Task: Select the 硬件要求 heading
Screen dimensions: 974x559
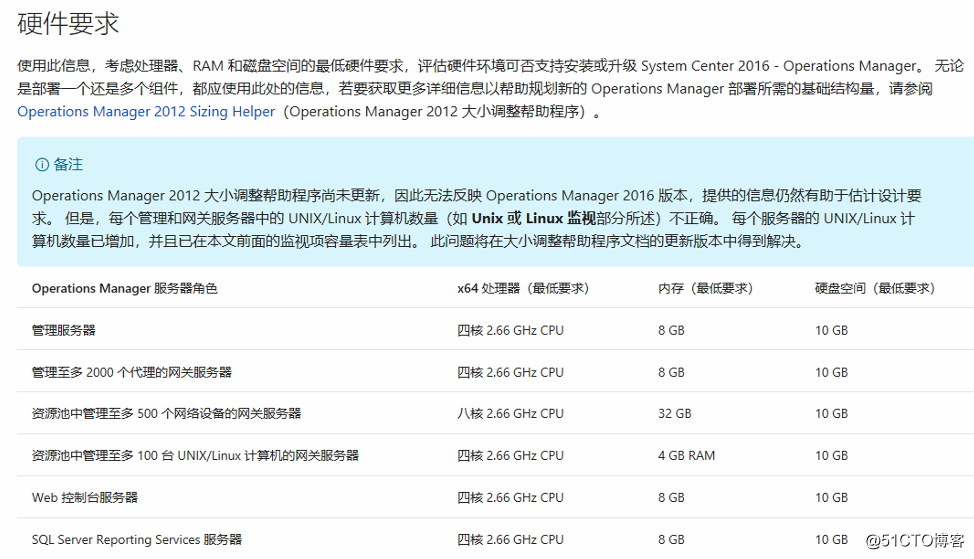Action: tap(68, 24)
